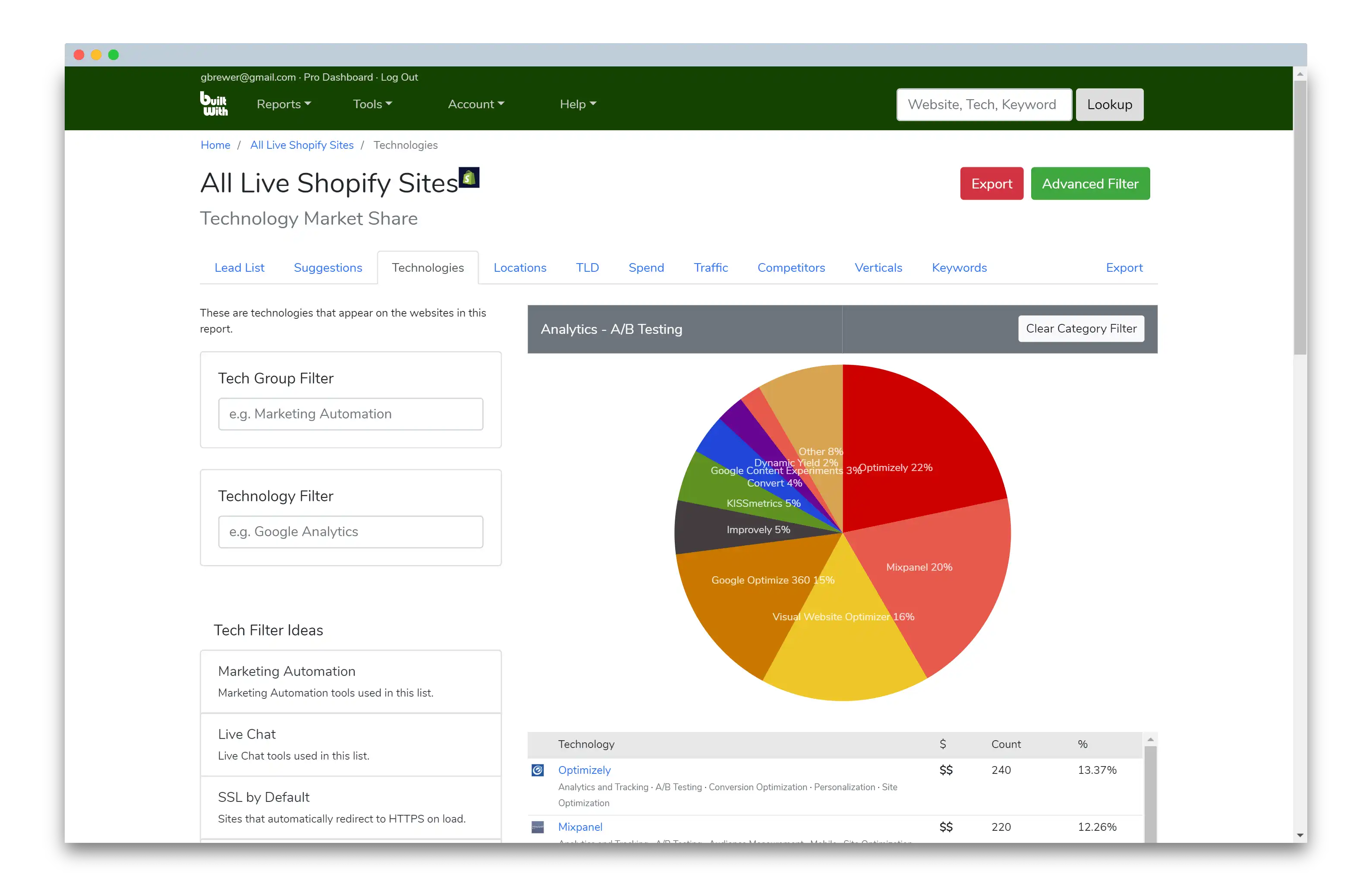Click the Log Out link
The image size is (1372, 886).
(x=399, y=77)
